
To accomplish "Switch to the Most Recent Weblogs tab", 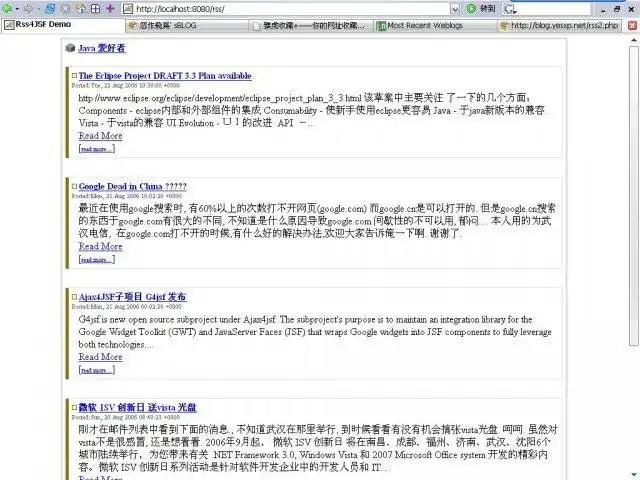I will coord(436,25).
